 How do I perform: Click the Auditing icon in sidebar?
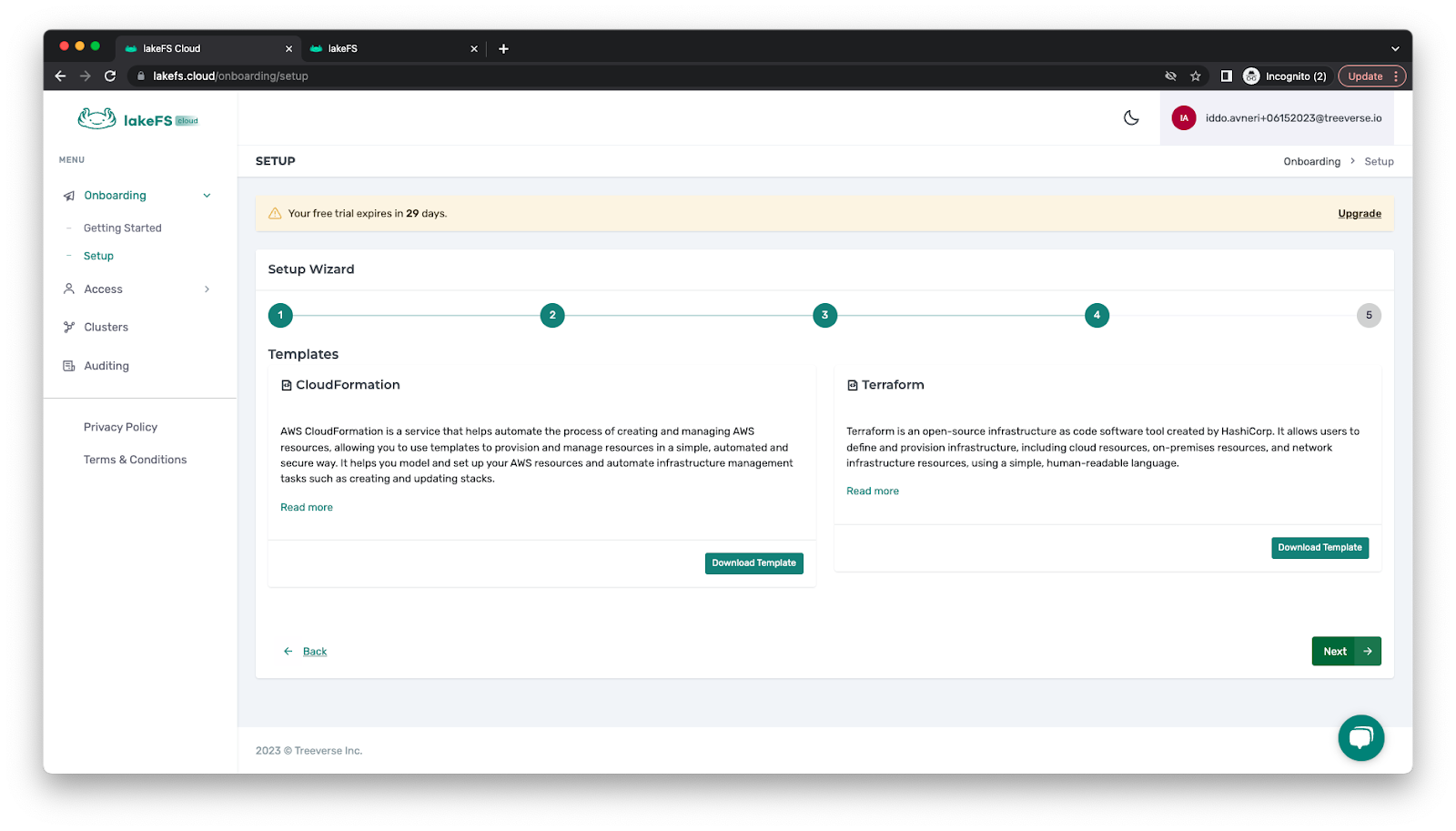pyautogui.click(x=69, y=366)
